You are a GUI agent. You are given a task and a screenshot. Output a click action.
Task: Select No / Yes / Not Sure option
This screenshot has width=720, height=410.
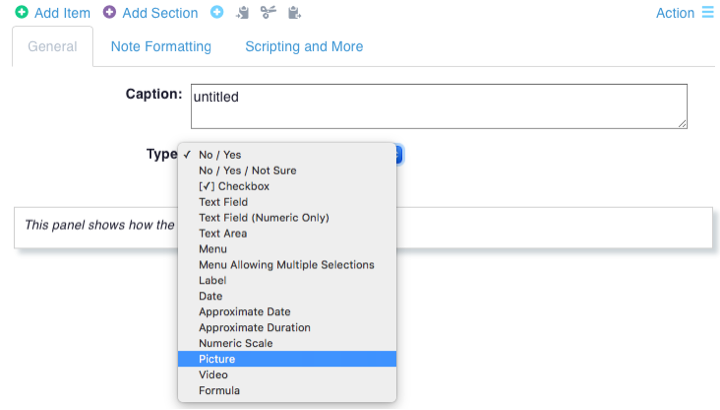click(247, 171)
